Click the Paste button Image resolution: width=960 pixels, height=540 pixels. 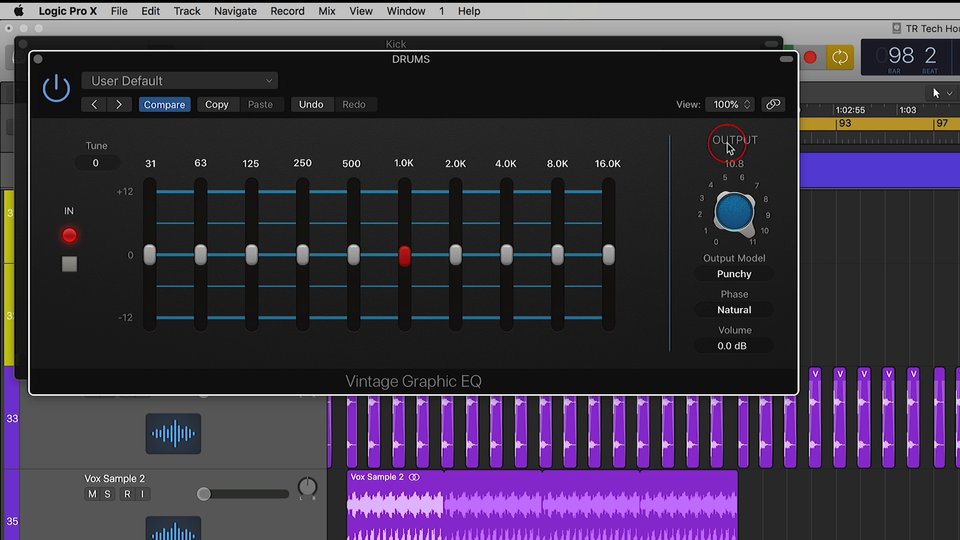point(260,105)
